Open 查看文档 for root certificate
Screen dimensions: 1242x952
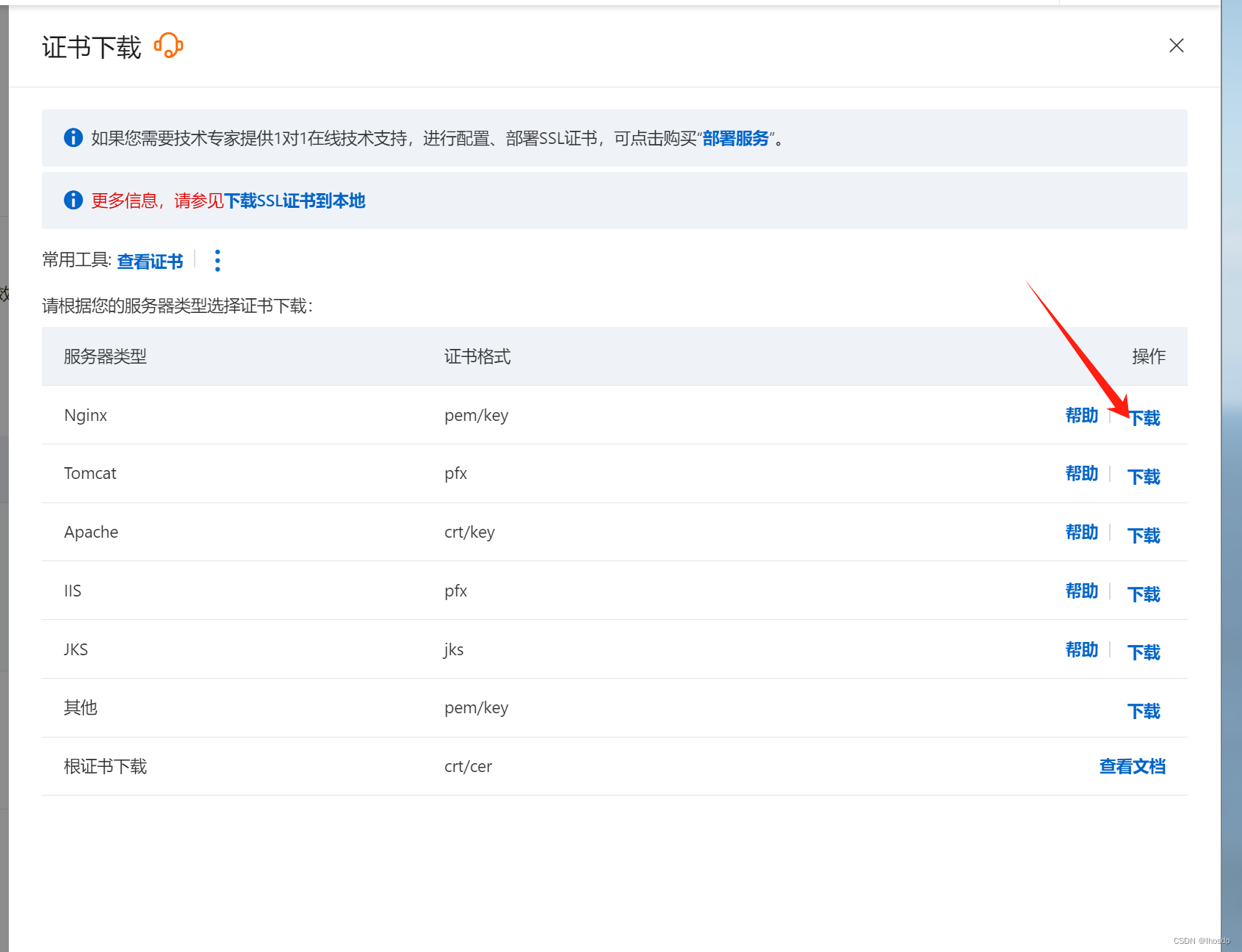tap(1132, 767)
